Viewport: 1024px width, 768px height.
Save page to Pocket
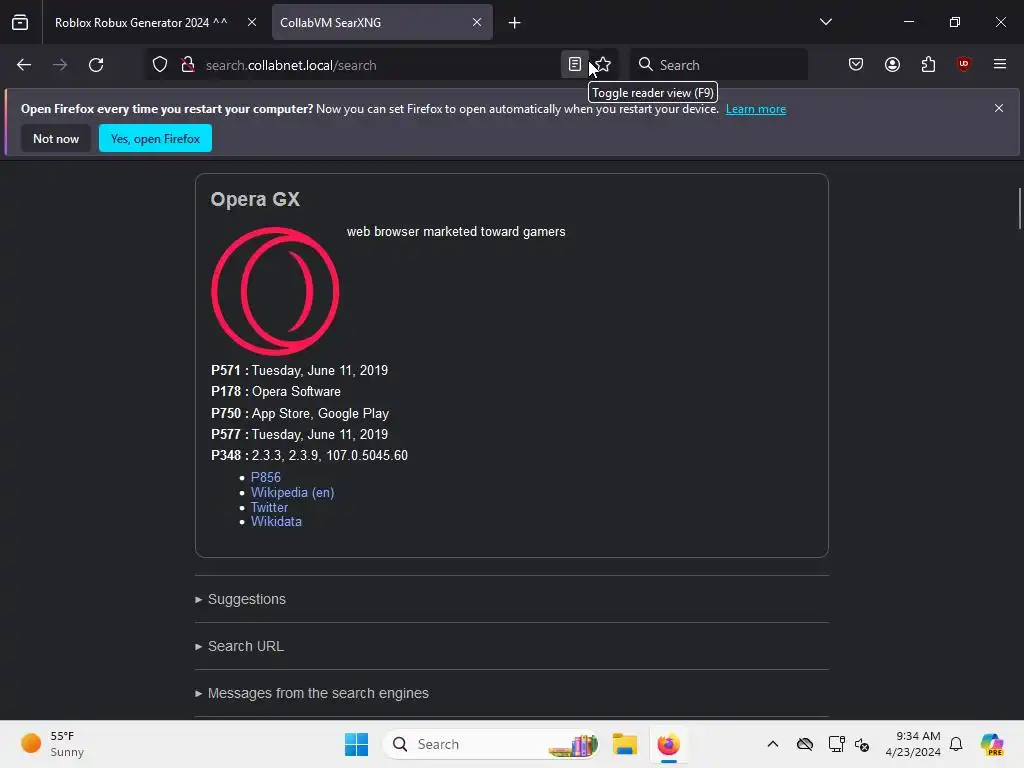[x=856, y=64]
